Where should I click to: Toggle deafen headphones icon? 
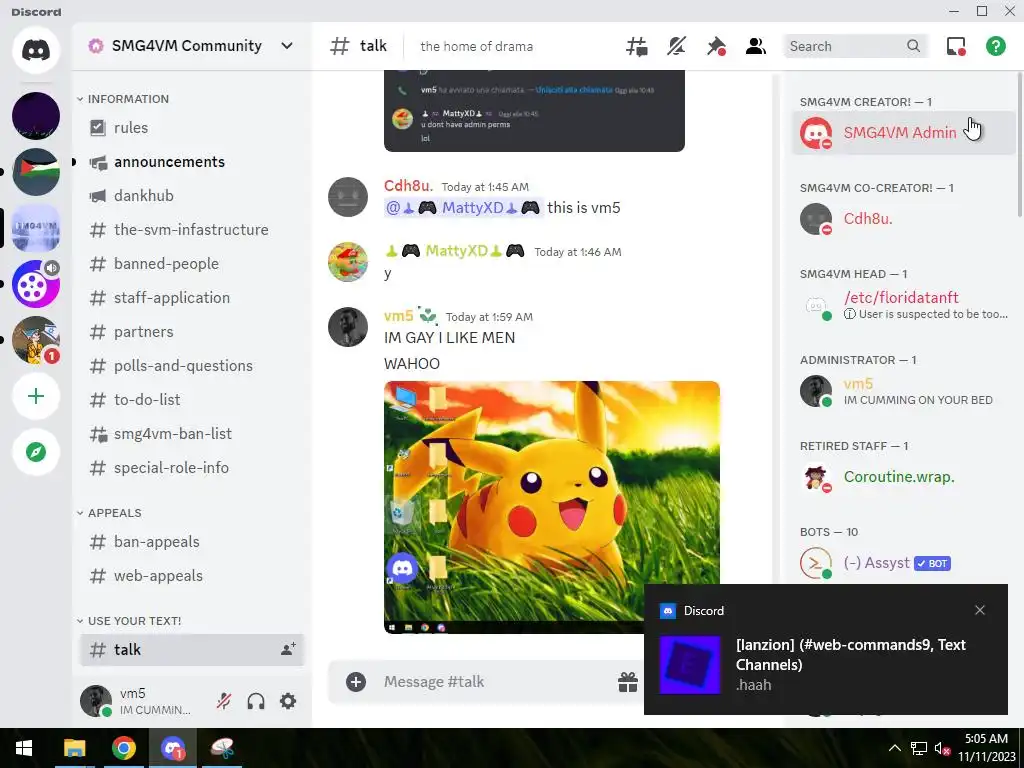[x=256, y=701]
